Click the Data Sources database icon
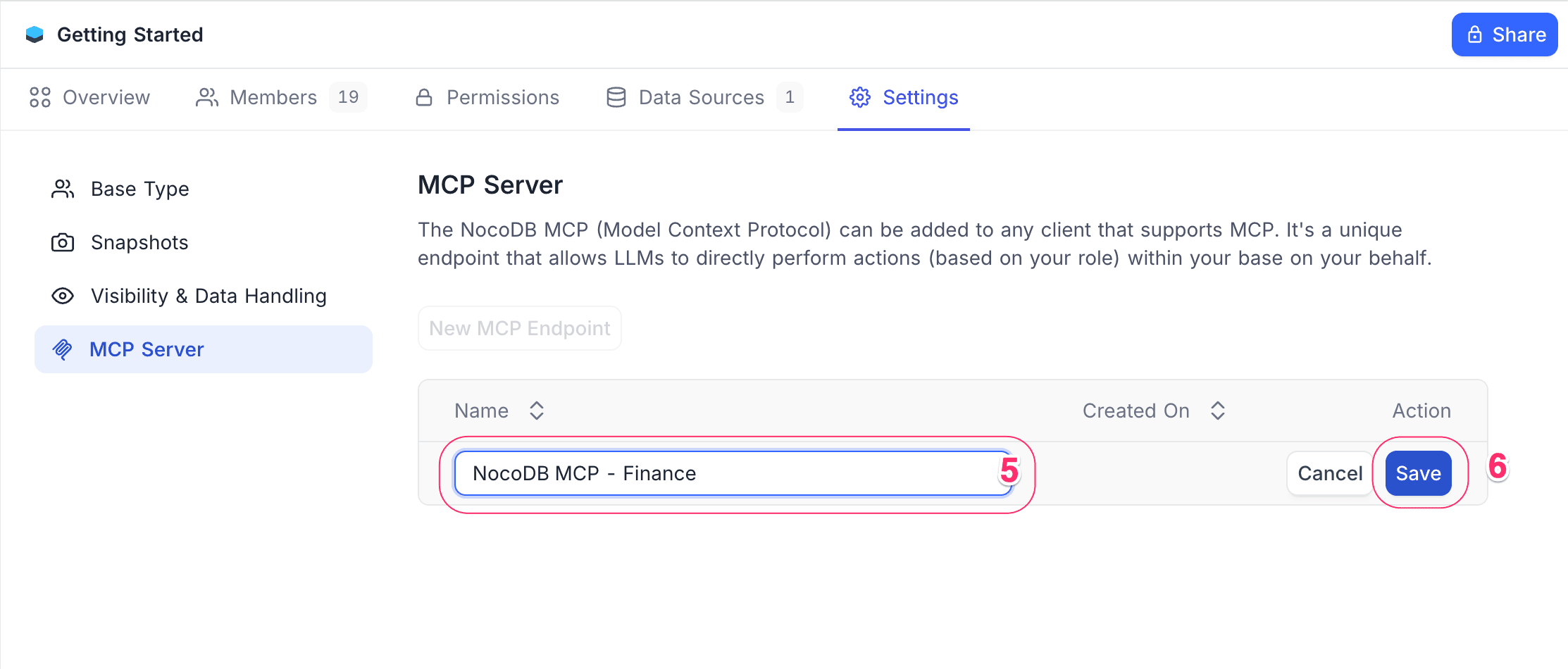Viewport: 1568px width, 669px height. pyautogui.click(x=616, y=98)
